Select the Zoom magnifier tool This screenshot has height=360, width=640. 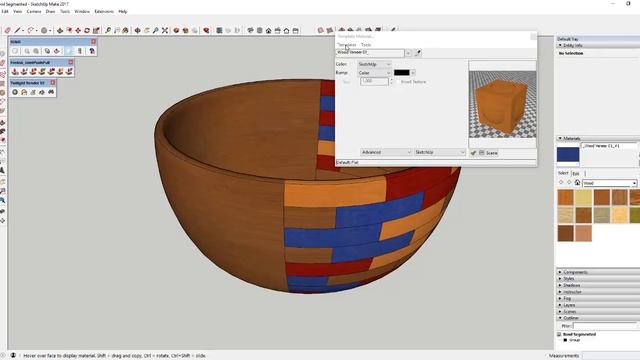156,30
